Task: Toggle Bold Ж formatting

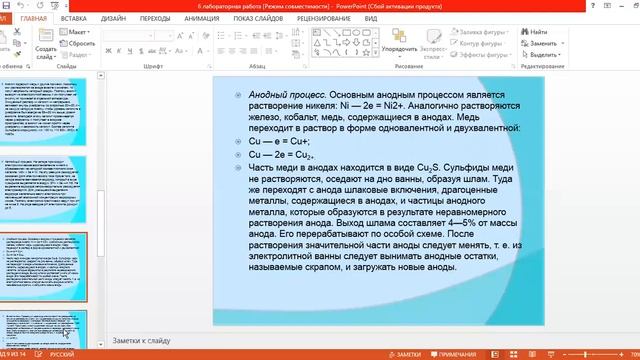Action: pyautogui.click(x=108, y=51)
